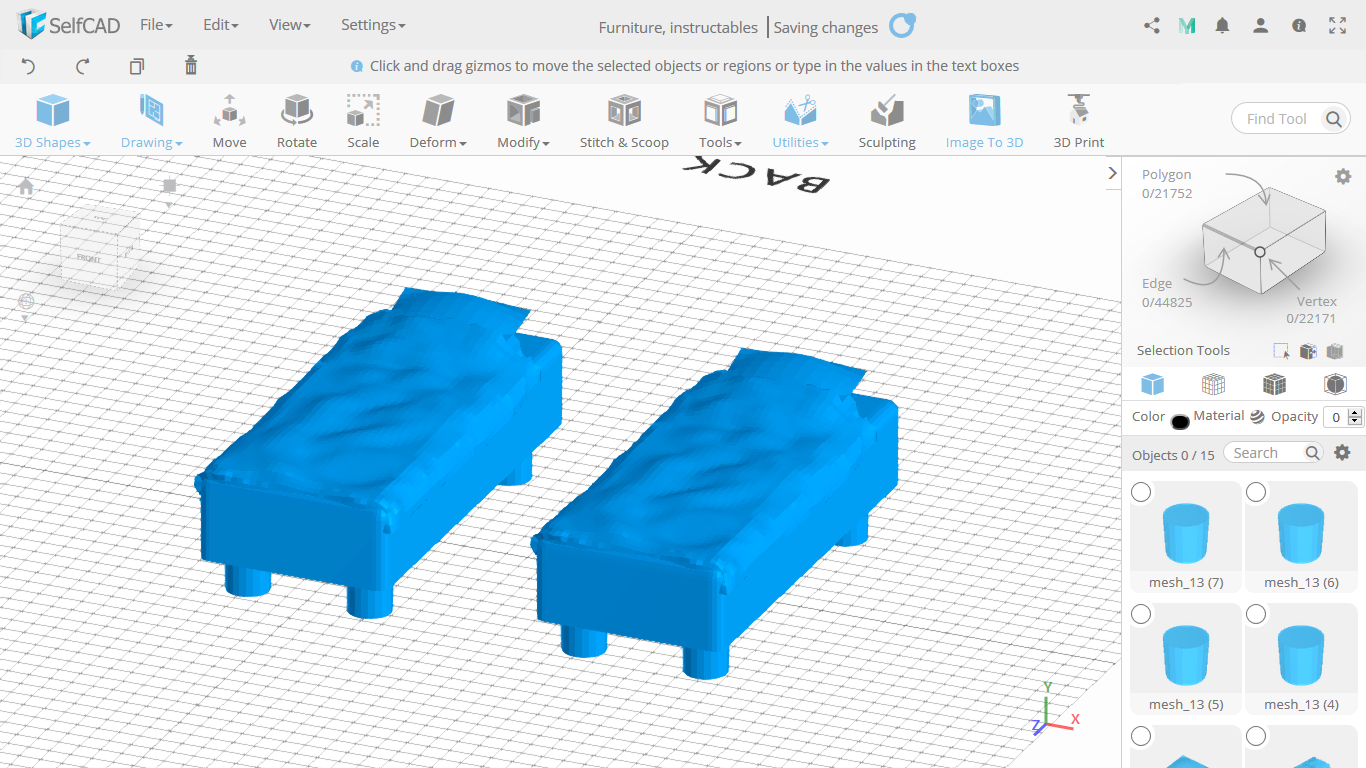The width and height of the screenshot is (1366, 768).
Task: Click the Vertex selection label
Action: tap(1317, 301)
